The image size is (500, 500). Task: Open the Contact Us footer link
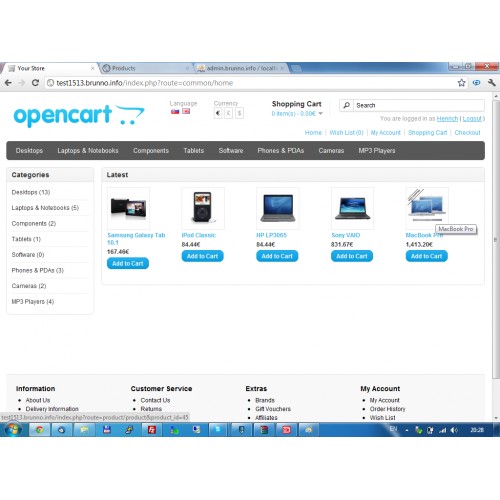(155, 400)
